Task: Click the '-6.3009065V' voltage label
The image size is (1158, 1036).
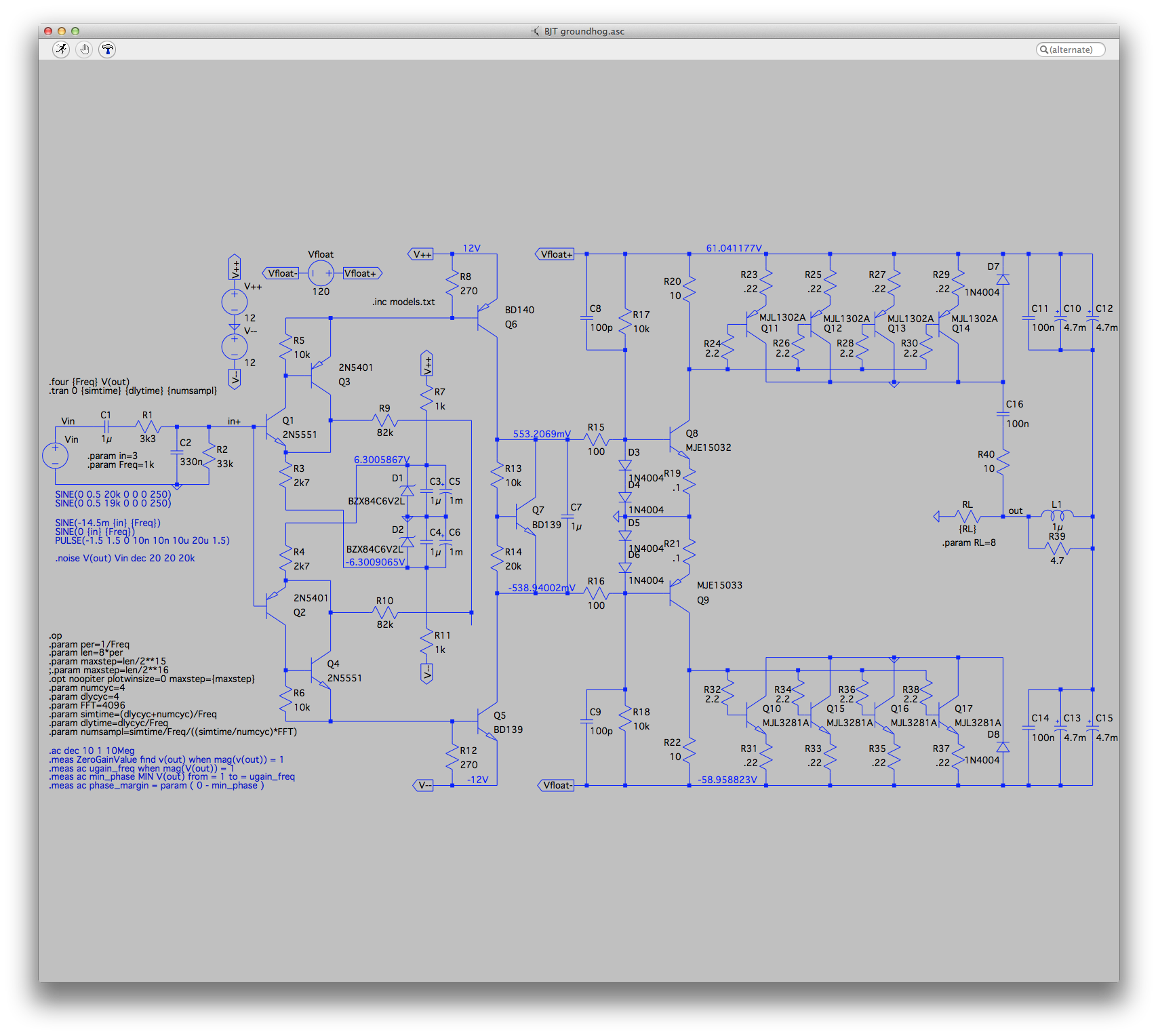Action: click(376, 562)
